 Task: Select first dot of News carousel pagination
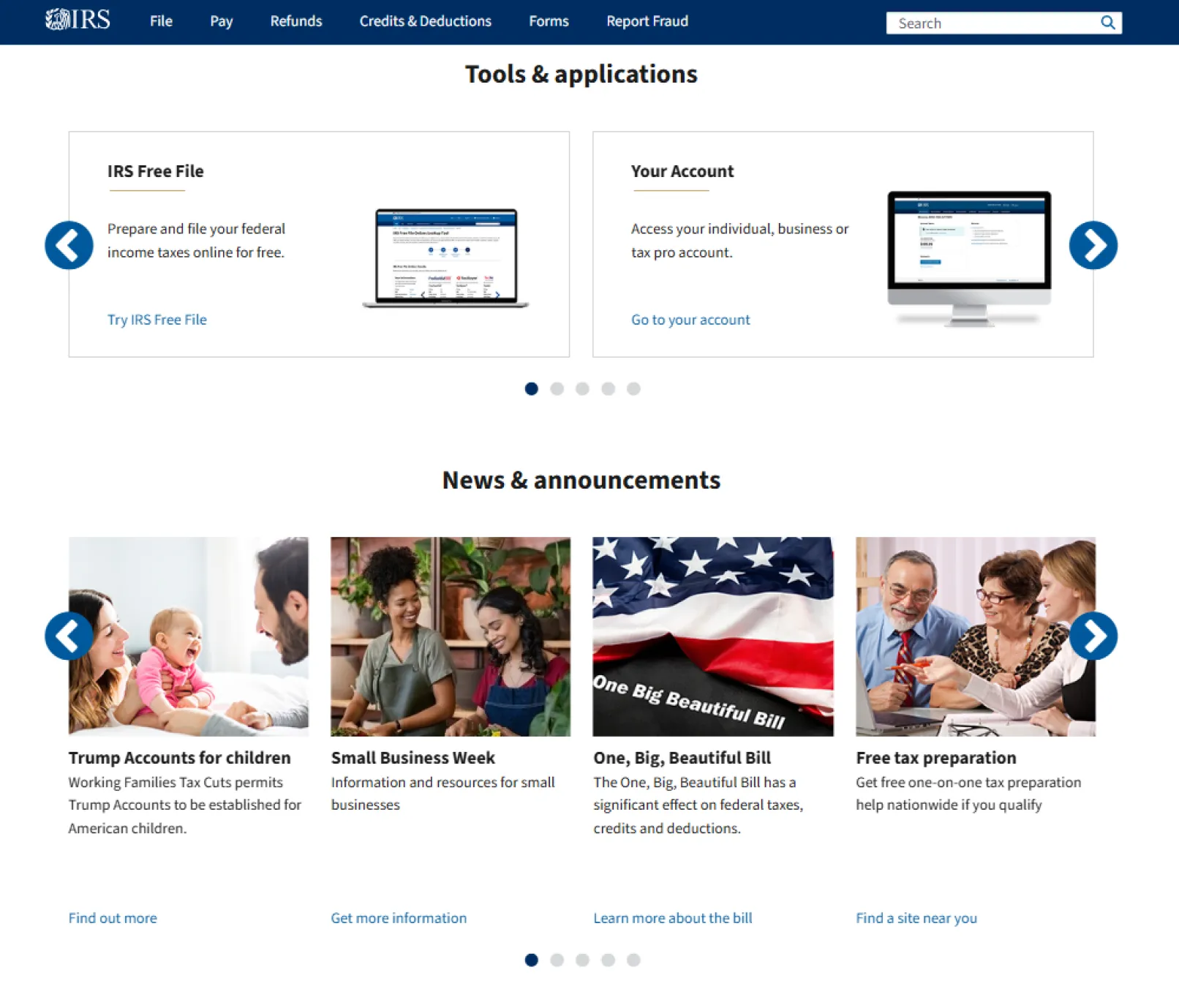(x=532, y=960)
